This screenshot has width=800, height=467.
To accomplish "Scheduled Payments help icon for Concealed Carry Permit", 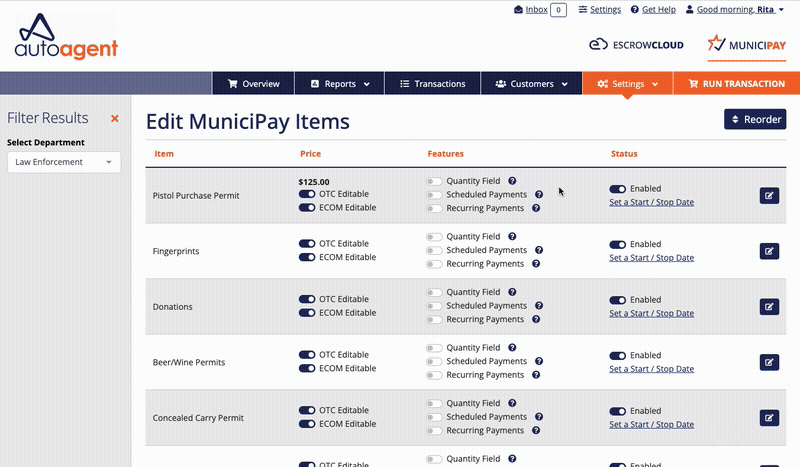I will tap(539, 417).
